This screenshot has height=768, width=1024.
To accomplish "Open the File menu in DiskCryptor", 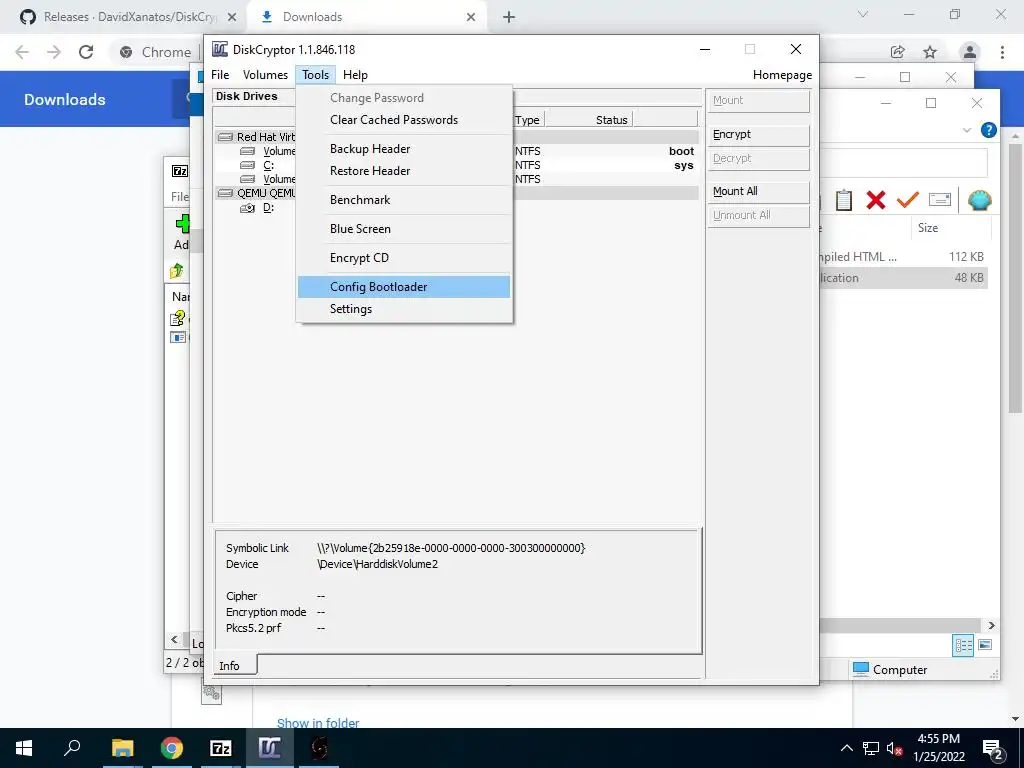I will tap(220, 75).
